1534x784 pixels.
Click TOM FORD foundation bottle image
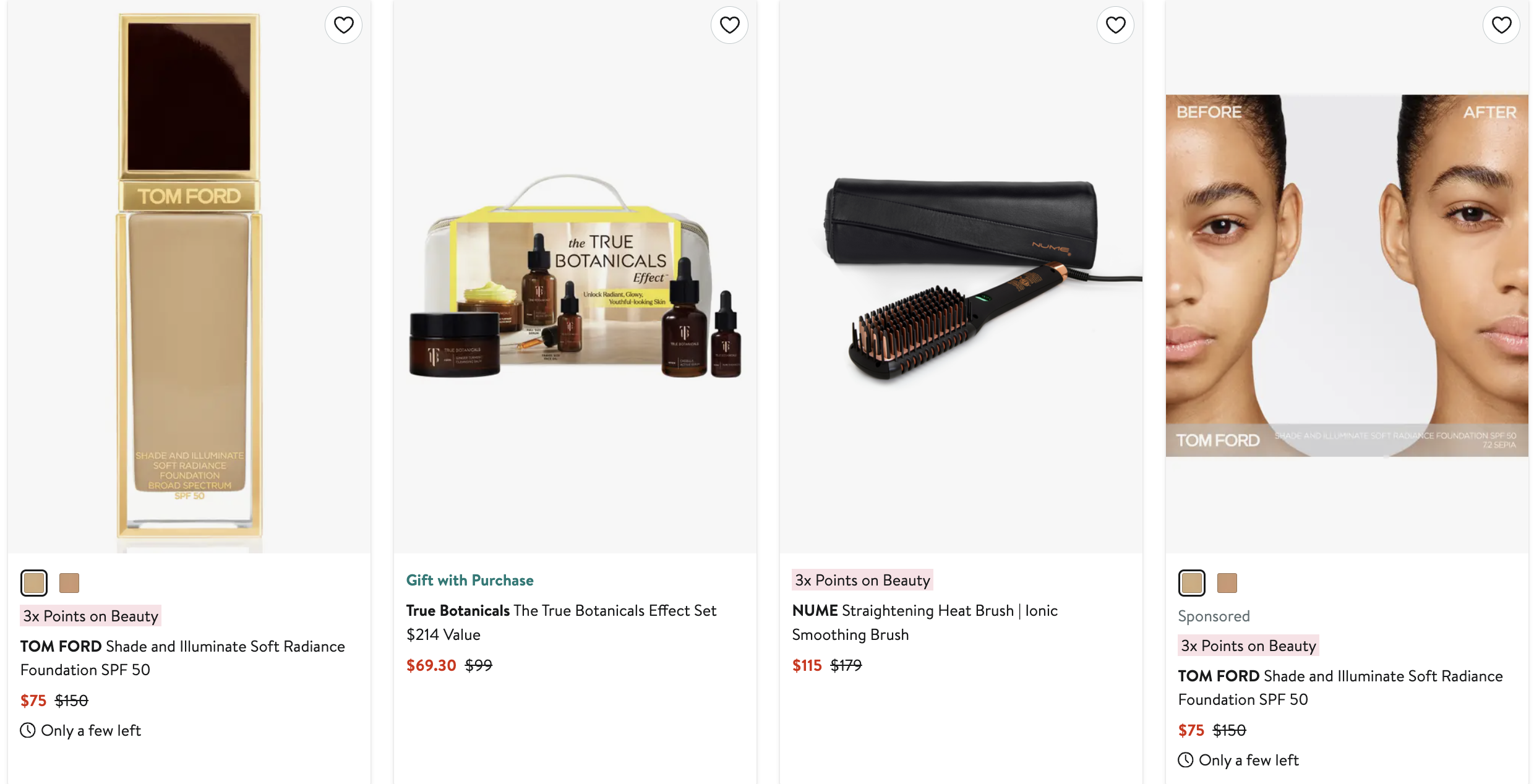189,277
